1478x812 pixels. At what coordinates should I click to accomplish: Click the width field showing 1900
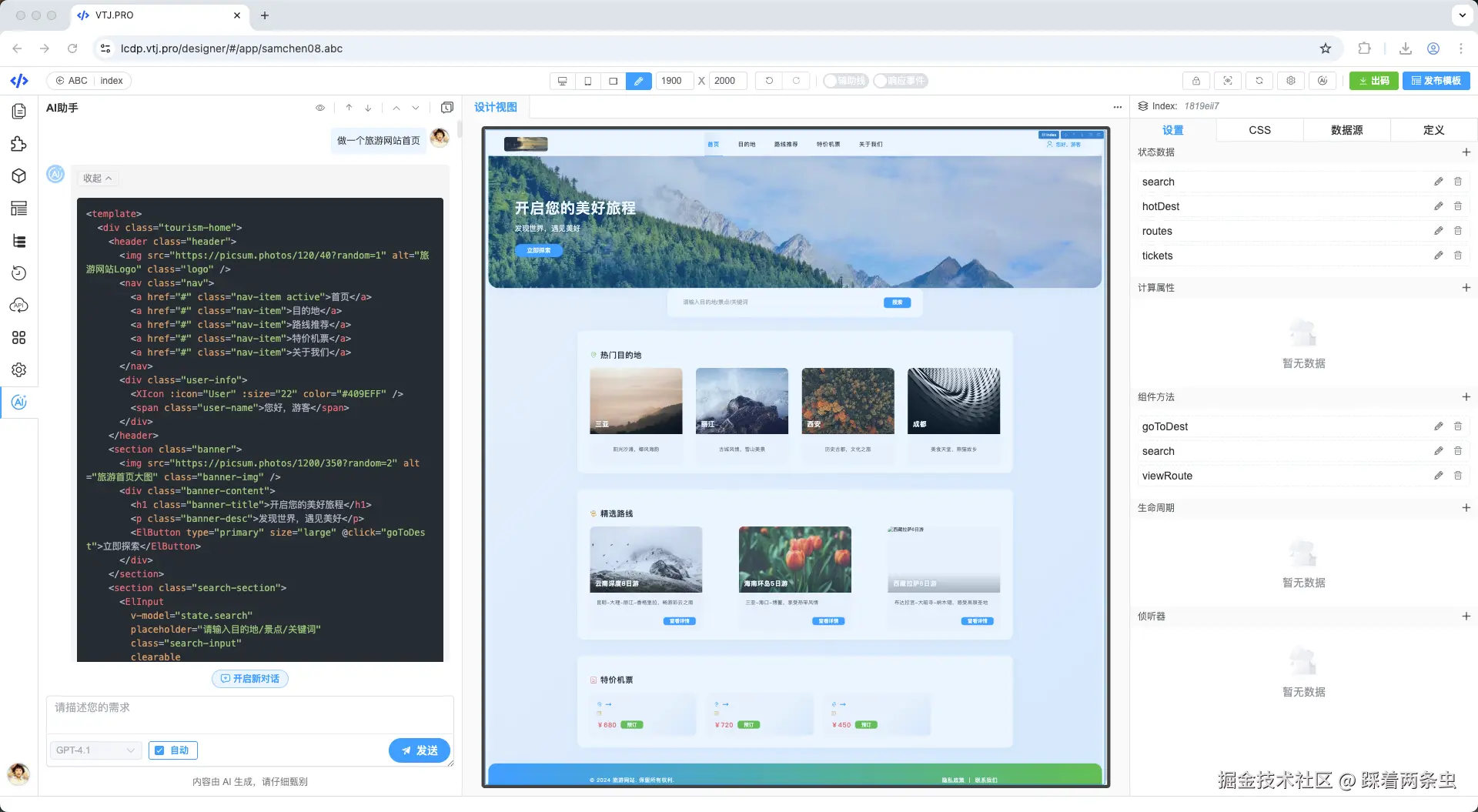[675, 81]
